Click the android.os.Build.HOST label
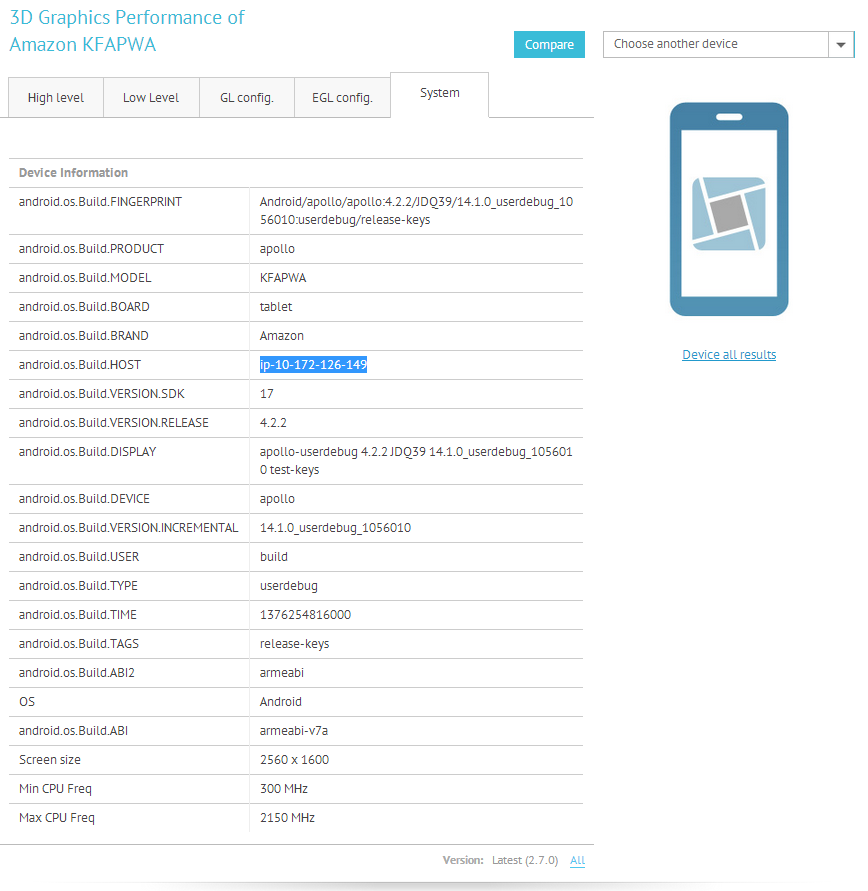Screen dimensions: 868x891 80,365
